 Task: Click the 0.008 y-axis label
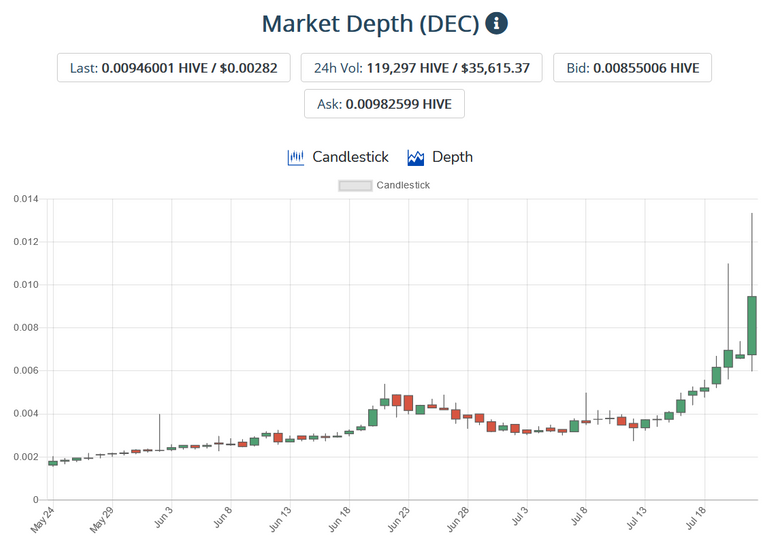25,328
